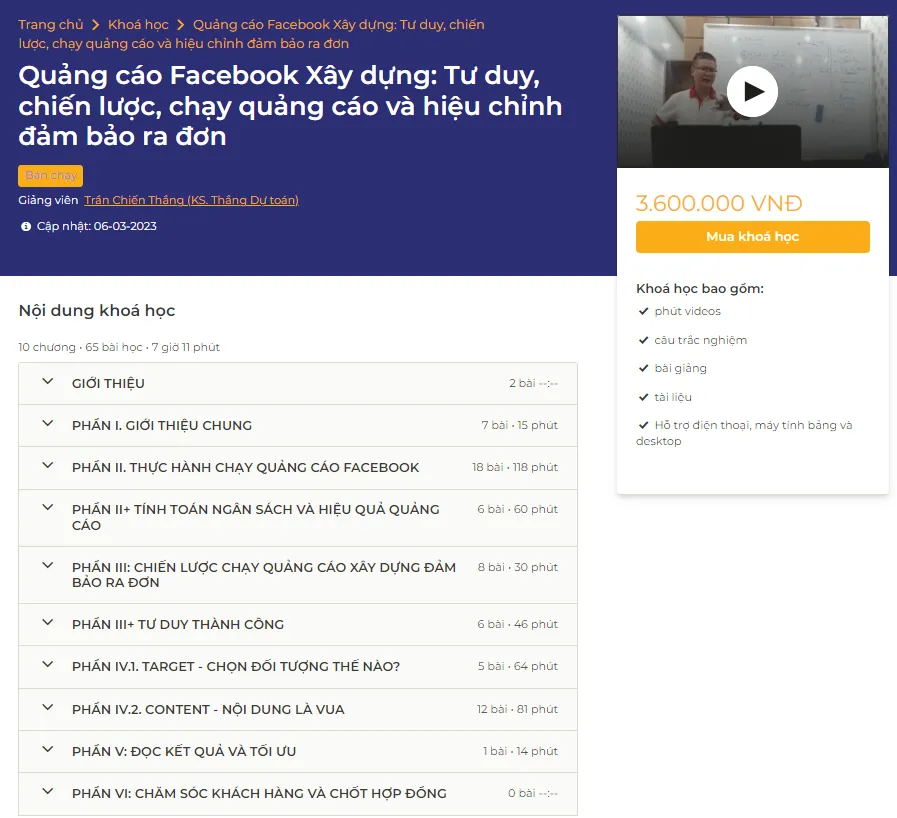Expand 'PHẦN V: ĐỌC KẾT QUẢ VÀ TỐI ƯU' chevron

[x=47, y=750]
